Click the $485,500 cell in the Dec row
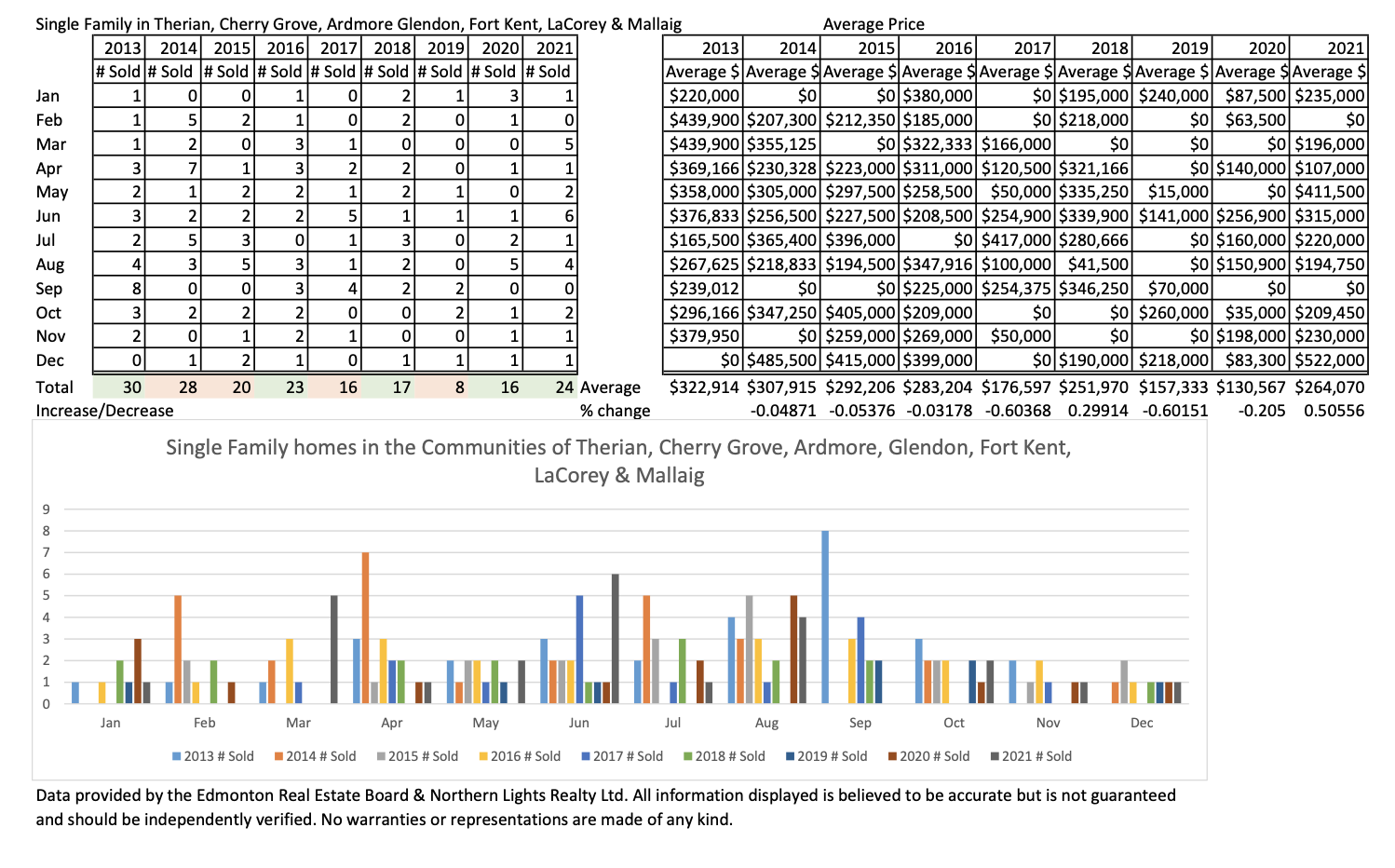Screen dimensions: 1395x868 780,360
